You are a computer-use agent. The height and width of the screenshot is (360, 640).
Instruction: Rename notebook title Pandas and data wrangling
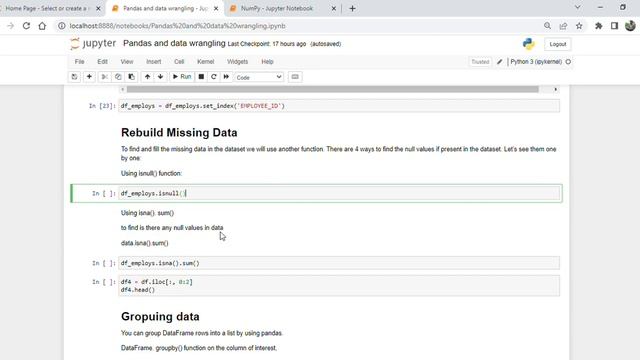pyautogui.click(x=174, y=43)
